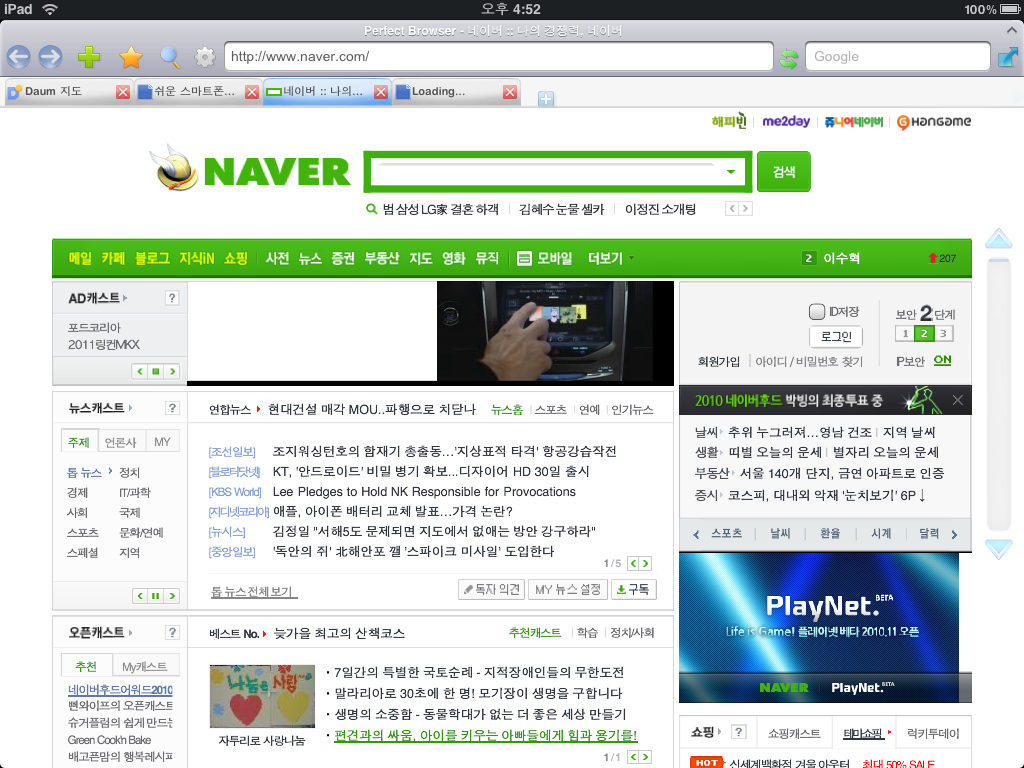The width and height of the screenshot is (1024, 768).
Task: Select security level 3
Action: [x=943, y=334]
